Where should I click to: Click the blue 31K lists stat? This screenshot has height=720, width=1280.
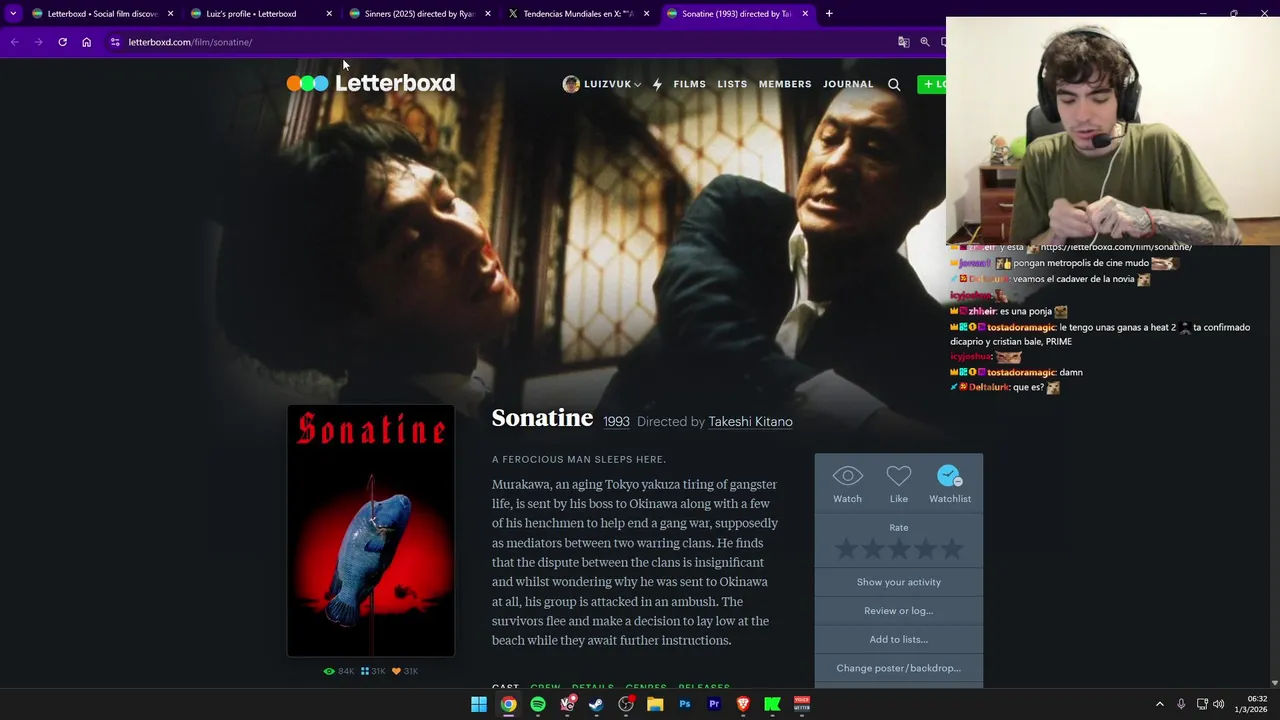coord(373,671)
